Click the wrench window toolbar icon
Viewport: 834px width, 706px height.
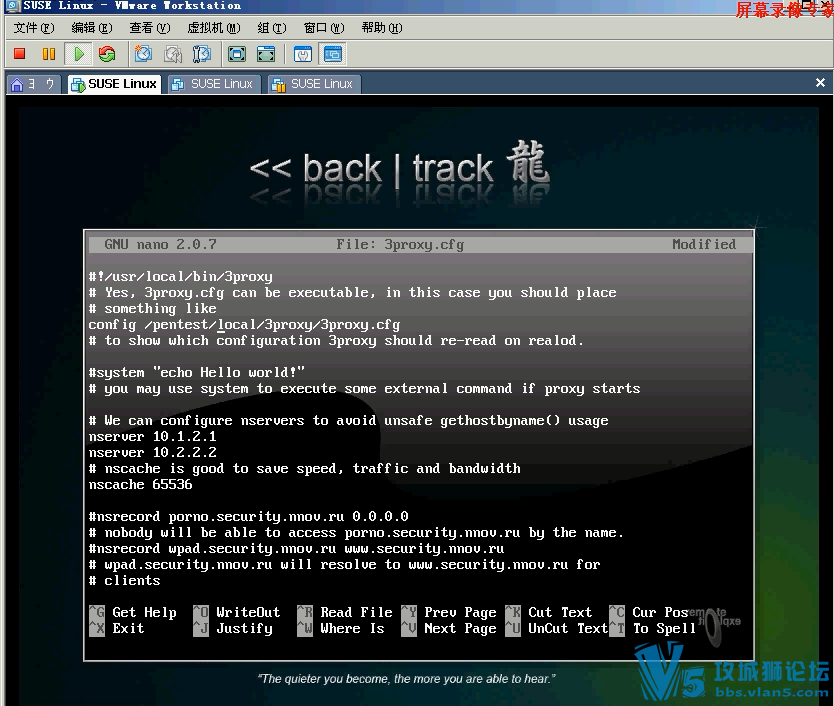click(303, 54)
